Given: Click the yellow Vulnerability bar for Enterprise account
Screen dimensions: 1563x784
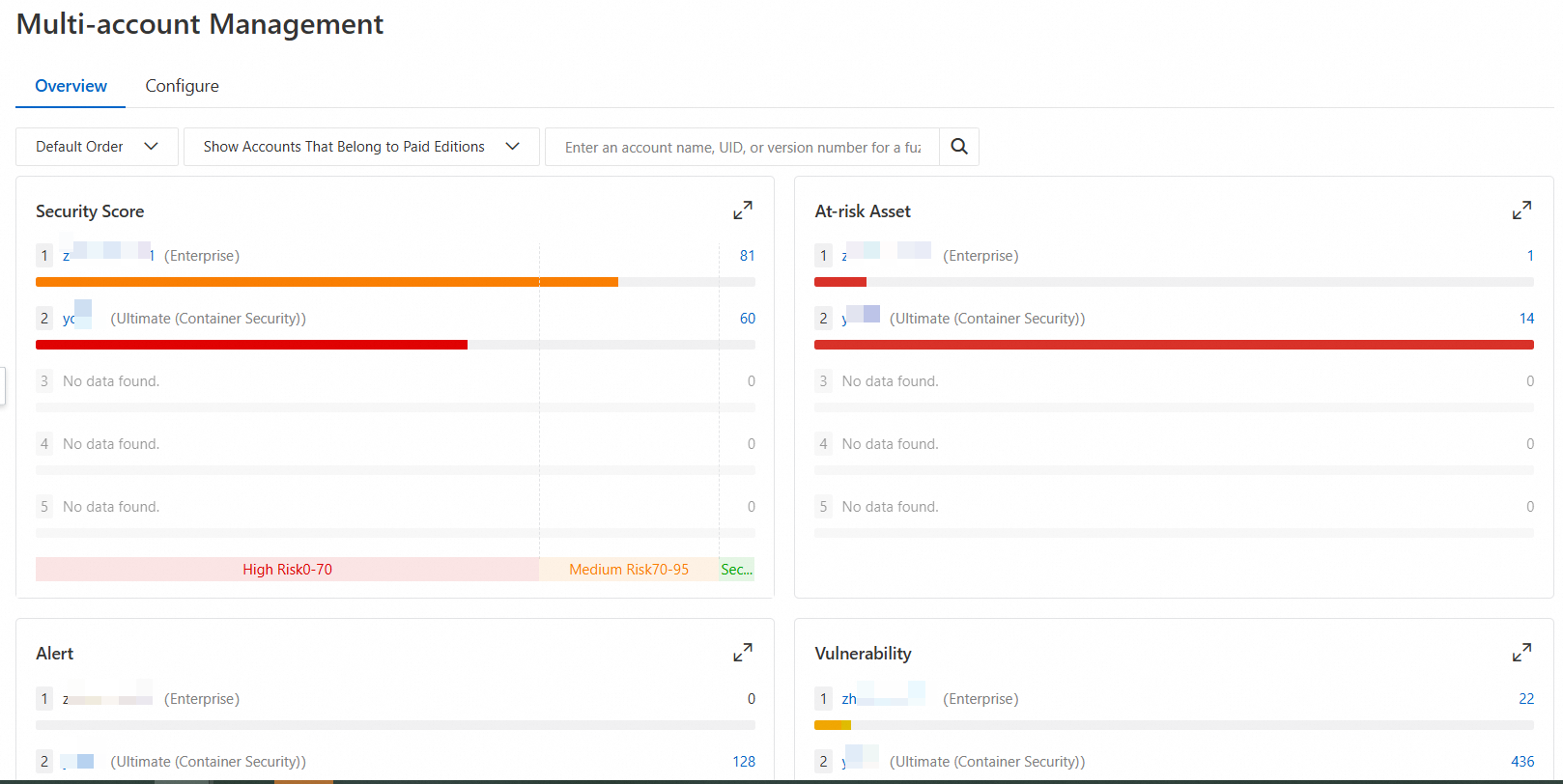Looking at the screenshot, I should (833, 725).
